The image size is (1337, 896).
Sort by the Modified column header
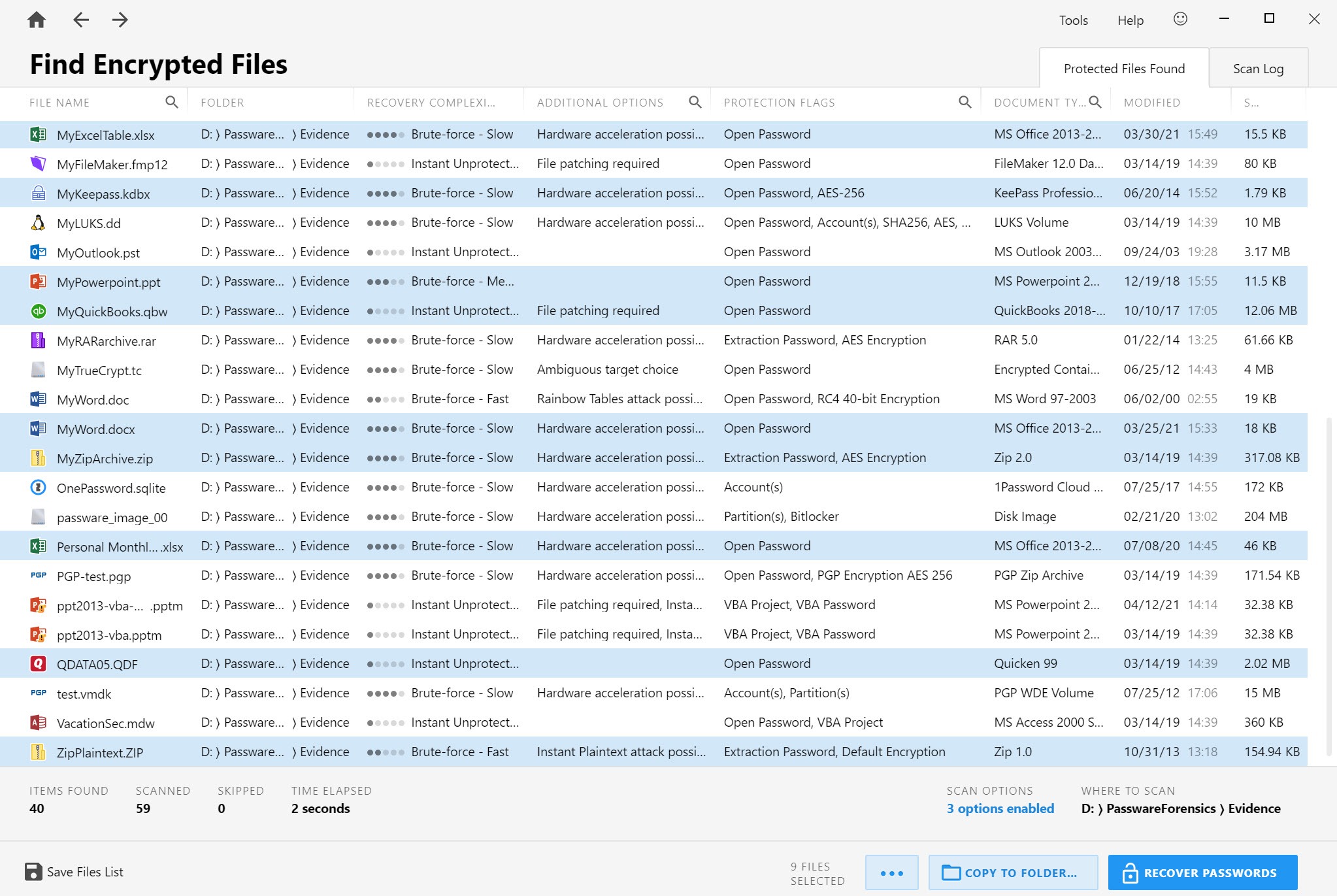coord(1152,103)
